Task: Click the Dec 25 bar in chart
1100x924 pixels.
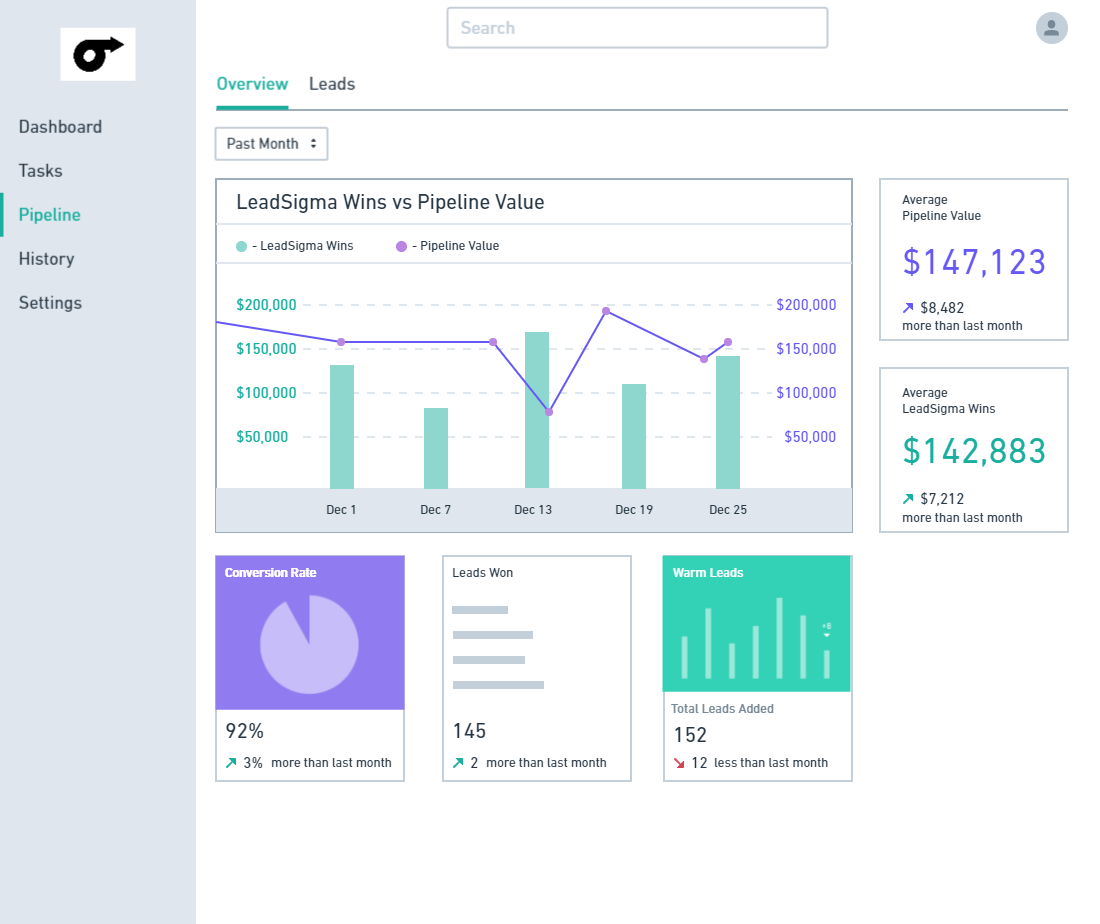Action: [727, 422]
